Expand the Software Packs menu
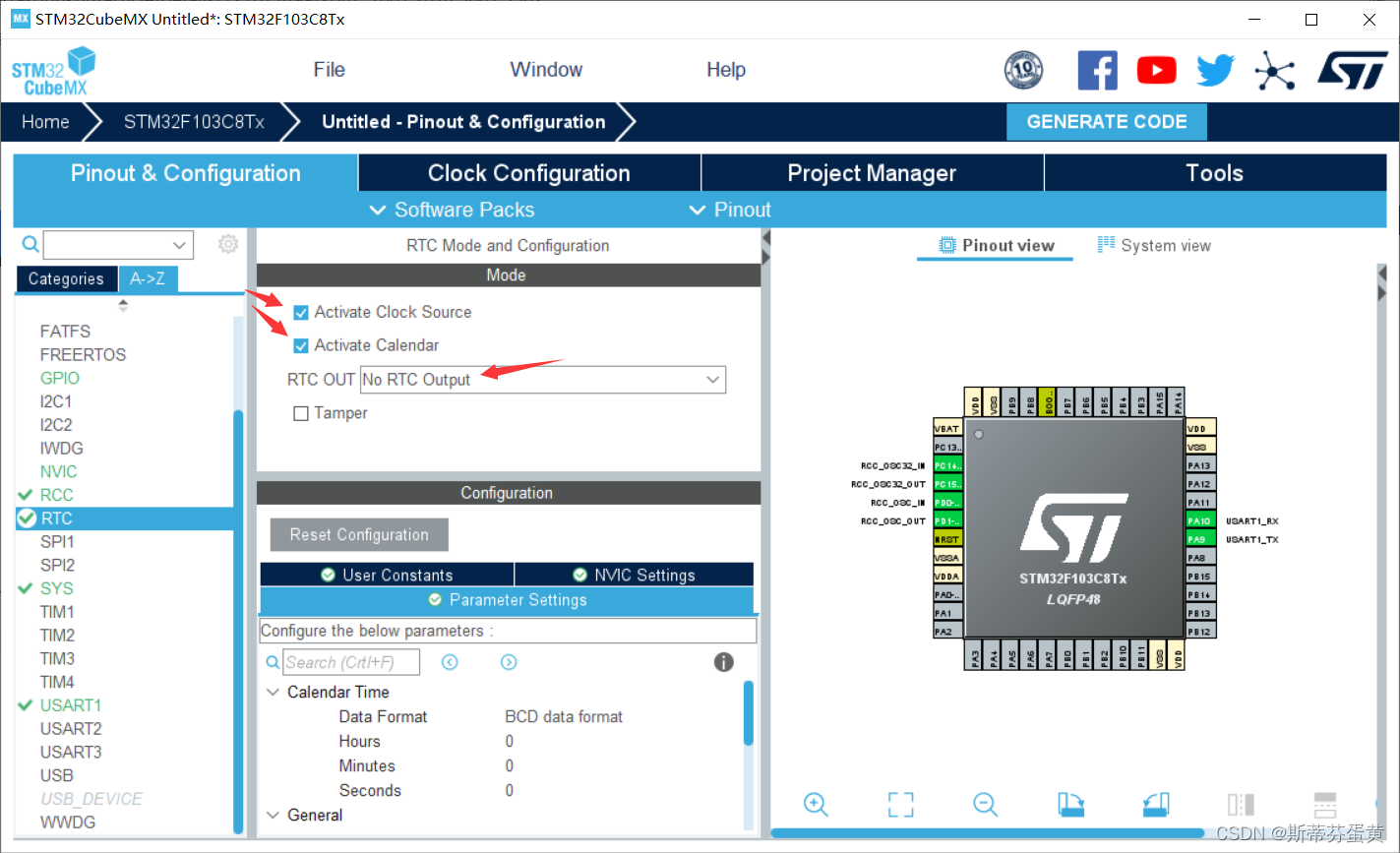The image size is (1400, 853). 452,210
